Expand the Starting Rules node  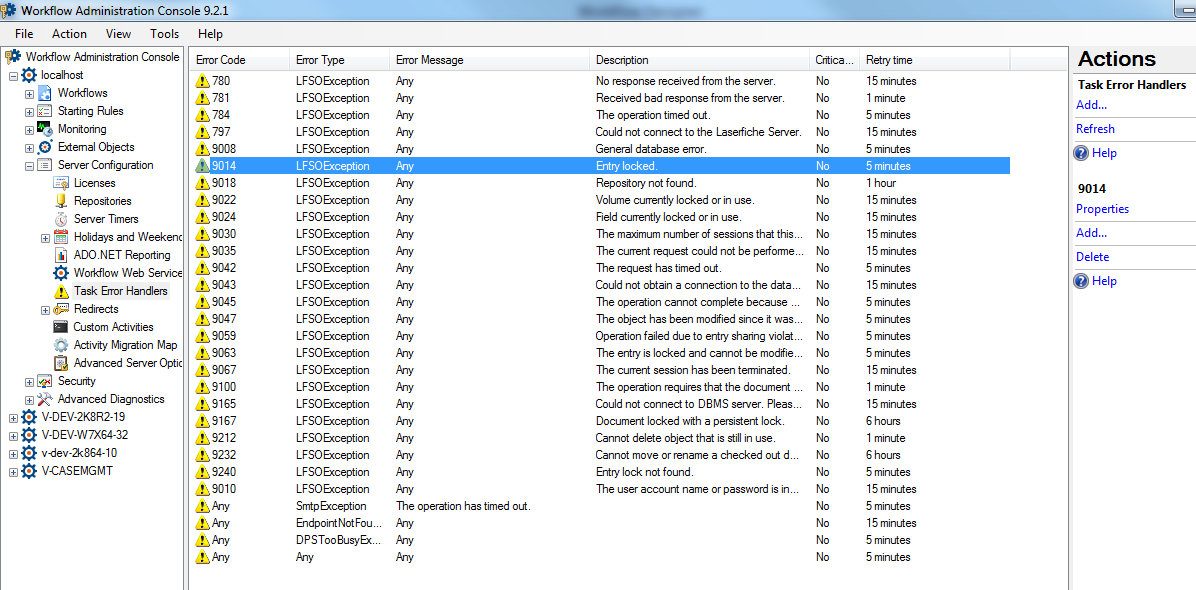(x=29, y=111)
